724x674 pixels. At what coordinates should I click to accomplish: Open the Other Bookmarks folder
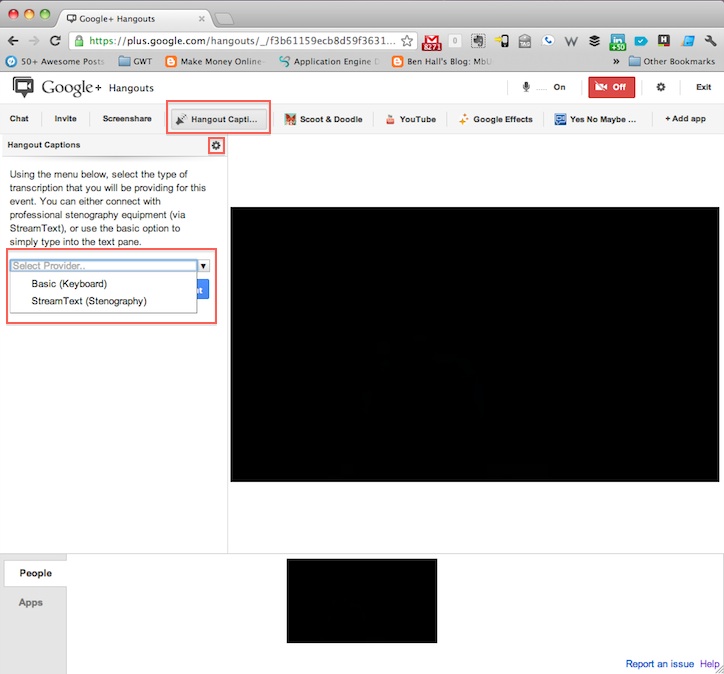[x=672, y=61]
